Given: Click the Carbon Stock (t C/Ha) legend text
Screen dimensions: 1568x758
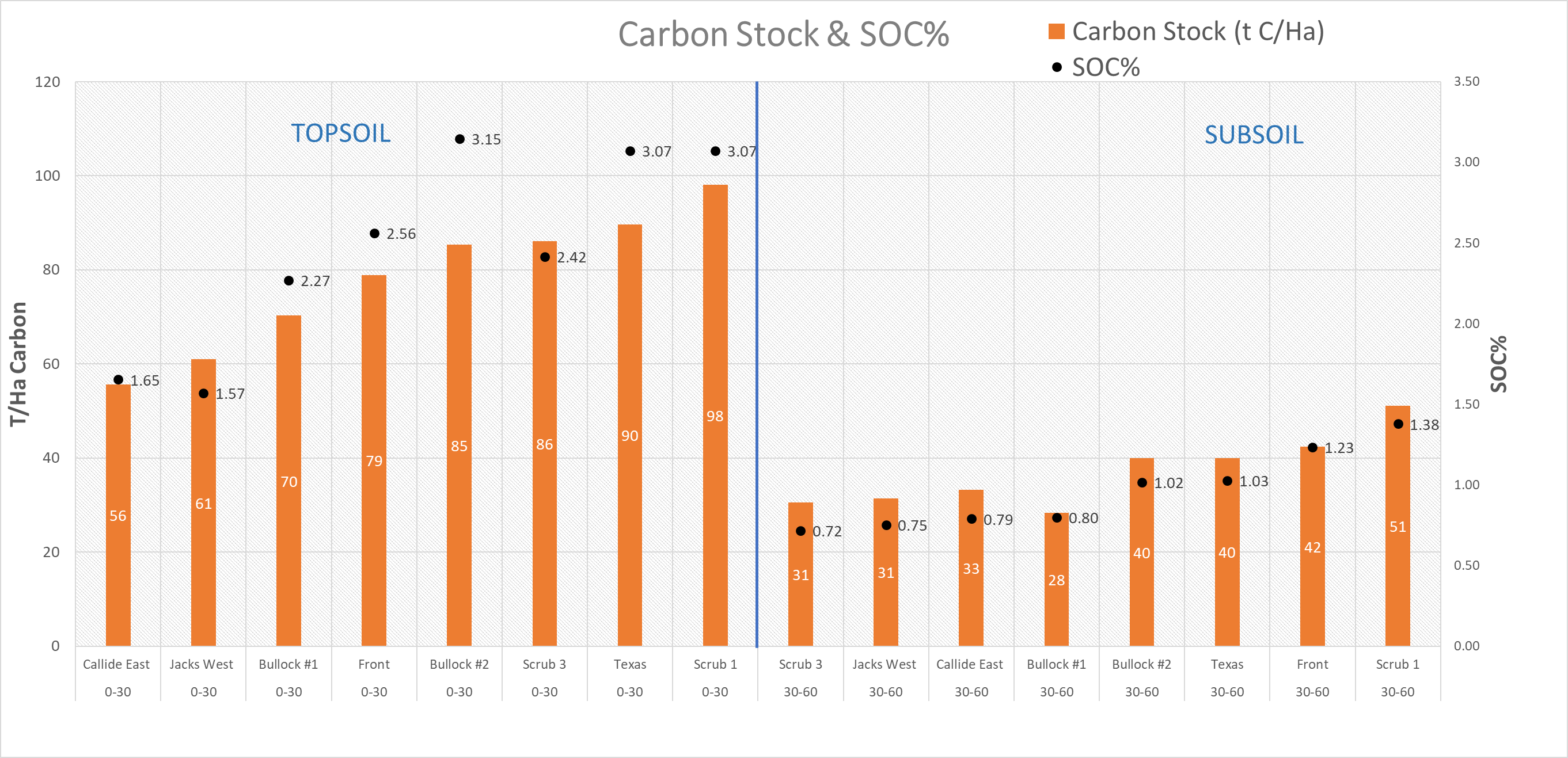Looking at the screenshot, I should pyautogui.click(x=1197, y=32).
